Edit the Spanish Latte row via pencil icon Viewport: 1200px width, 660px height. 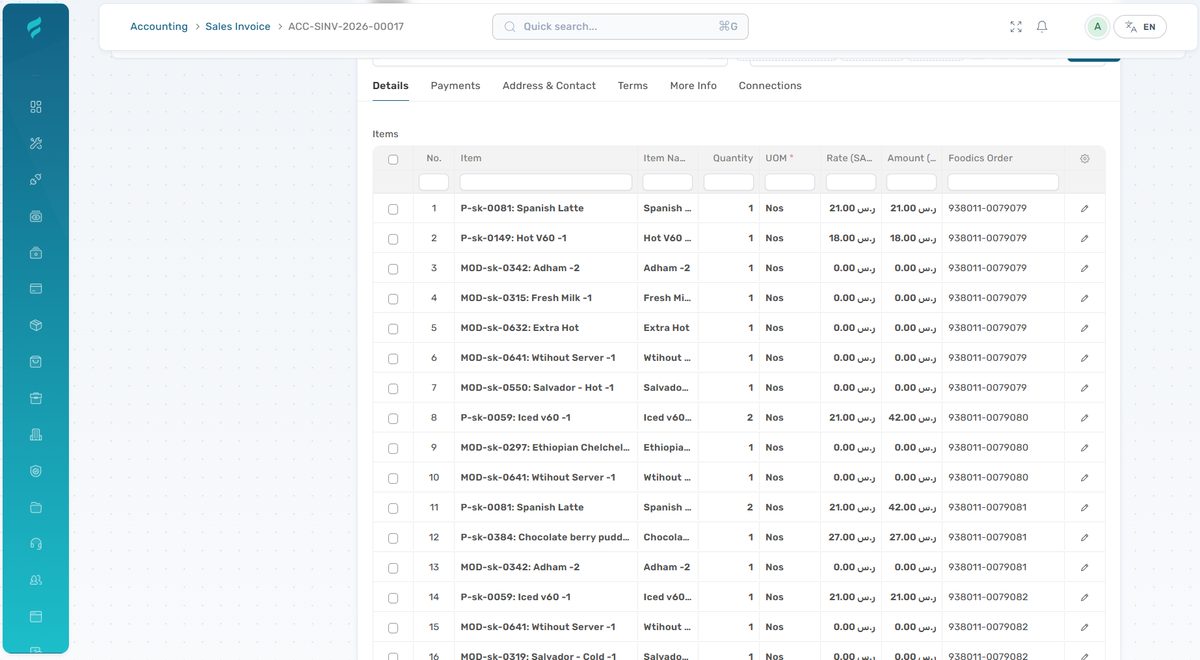click(x=1084, y=208)
